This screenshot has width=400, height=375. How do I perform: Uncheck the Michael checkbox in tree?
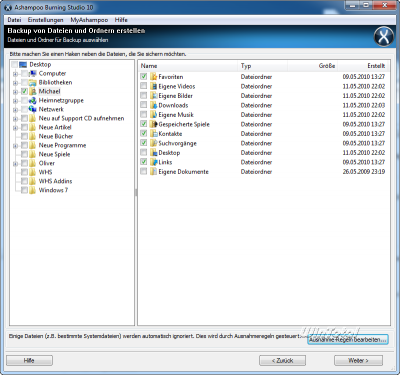tap(24, 91)
